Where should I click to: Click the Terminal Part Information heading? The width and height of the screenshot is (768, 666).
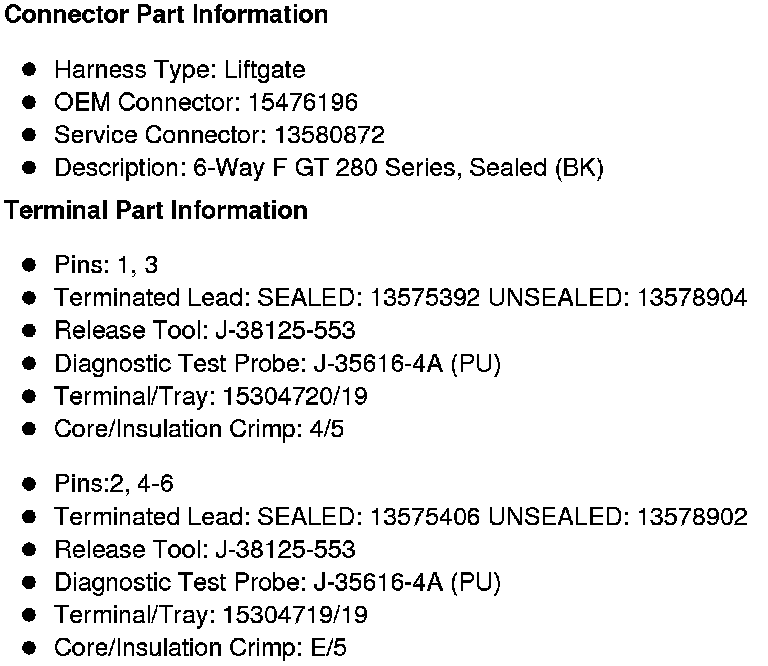pos(156,210)
